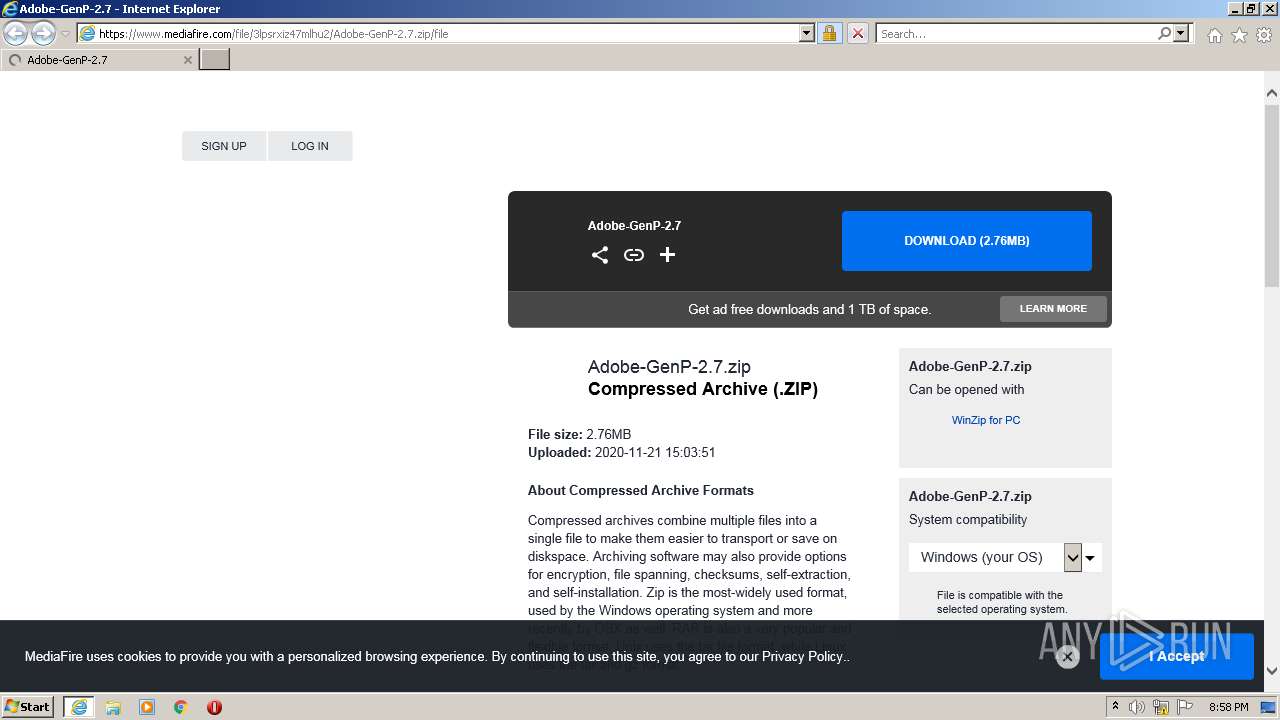Open the search provider dropdown
The height and width of the screenshot is (720, 1280).
(x=1182, y=33)
